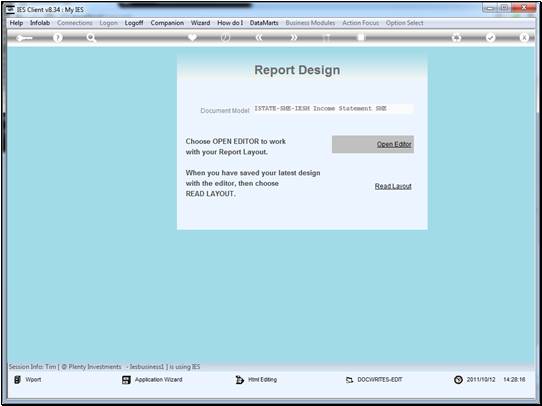Open the Companion menu

(x=167, y=23)
